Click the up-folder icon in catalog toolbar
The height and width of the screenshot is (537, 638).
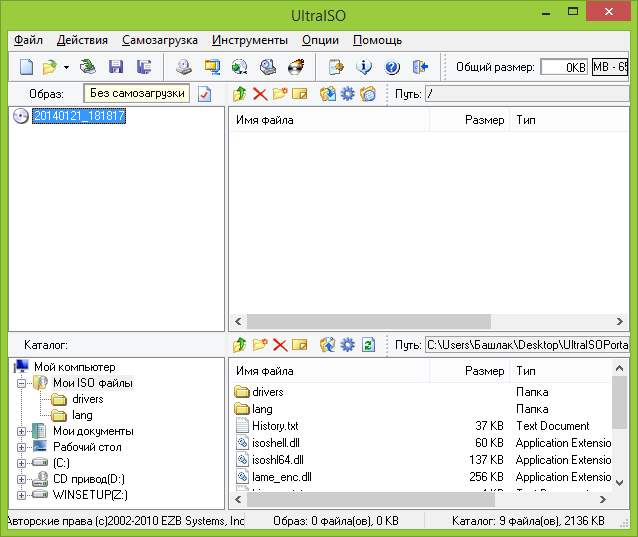pyautogui.click(x=239, y=345)
